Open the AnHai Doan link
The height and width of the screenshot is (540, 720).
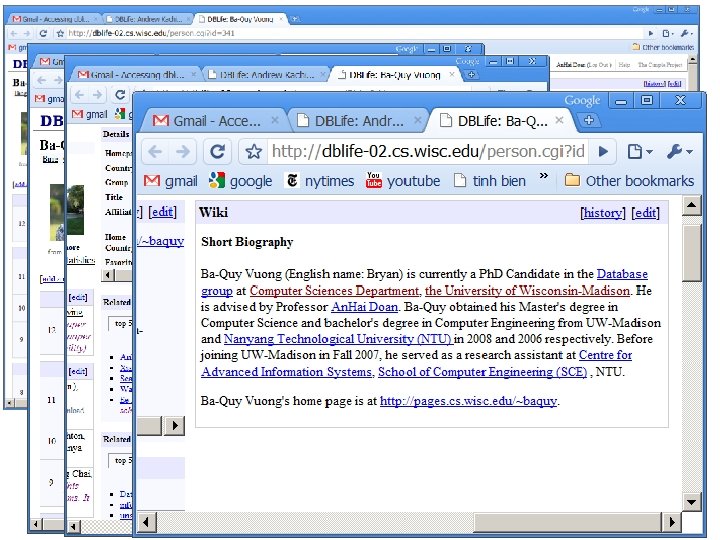point(365,307)
